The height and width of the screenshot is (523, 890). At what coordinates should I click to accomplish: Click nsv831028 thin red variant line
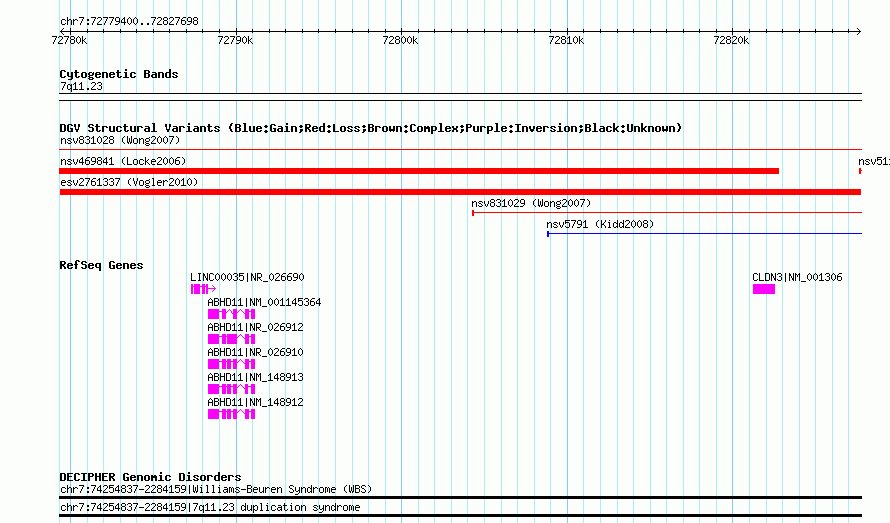tap(460, 149)
